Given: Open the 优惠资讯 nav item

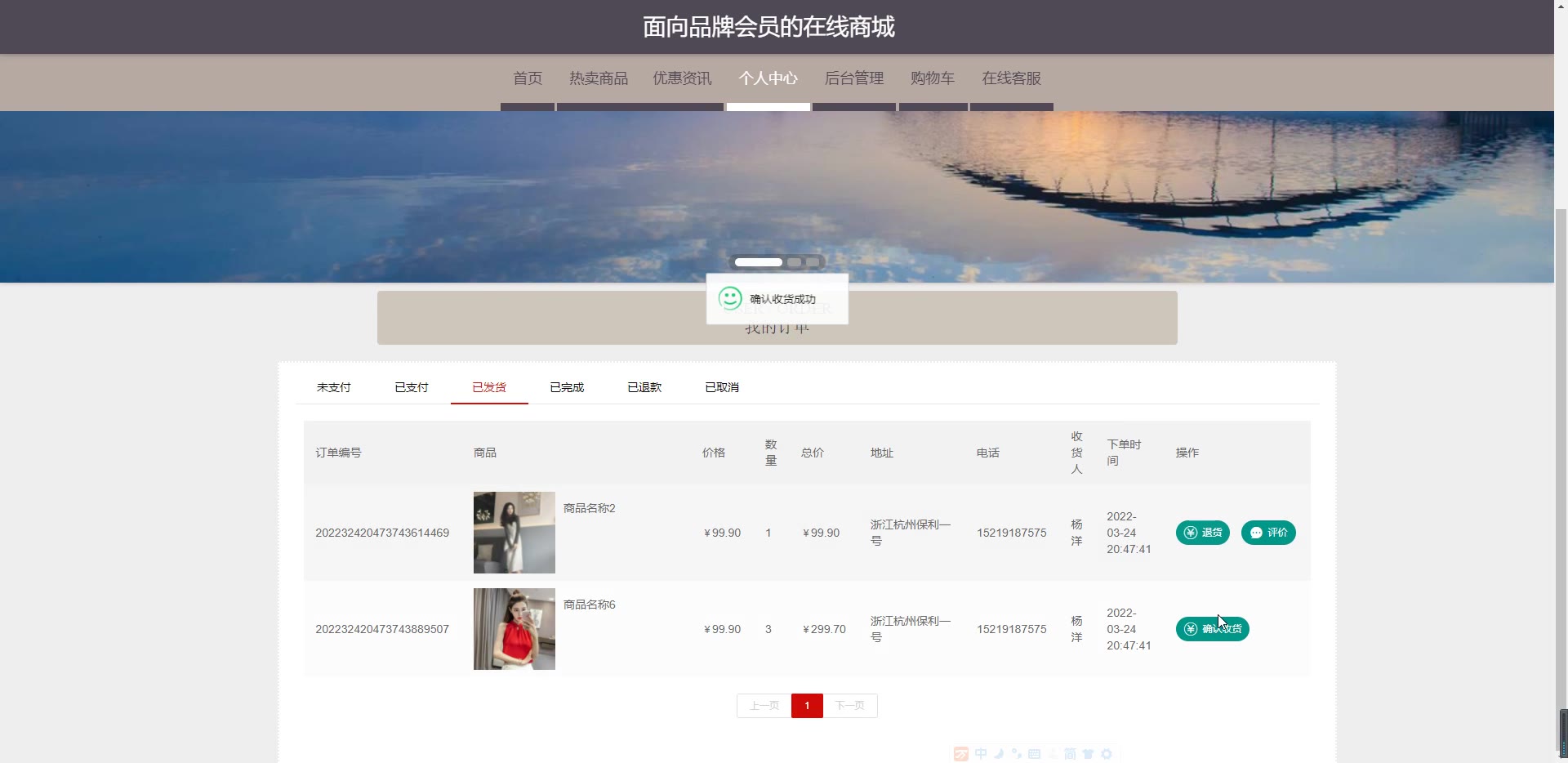Looking at the screenshot, I should tap(682, 78).
